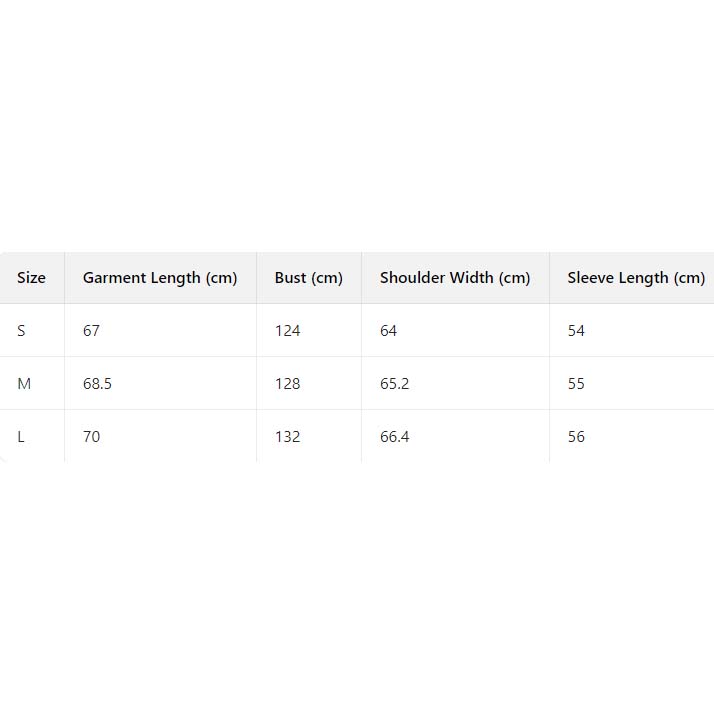
Task: Click sleeve length value 55
Action: click(576, 384)
